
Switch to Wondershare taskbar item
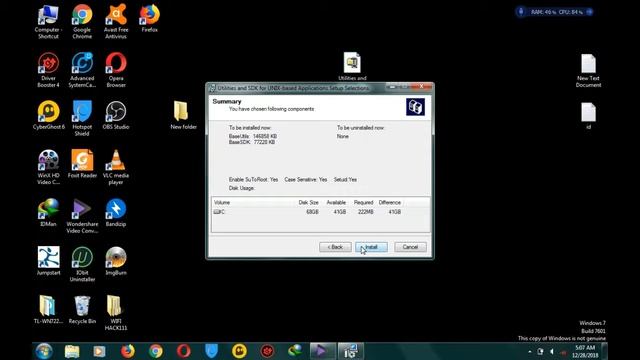322,351
